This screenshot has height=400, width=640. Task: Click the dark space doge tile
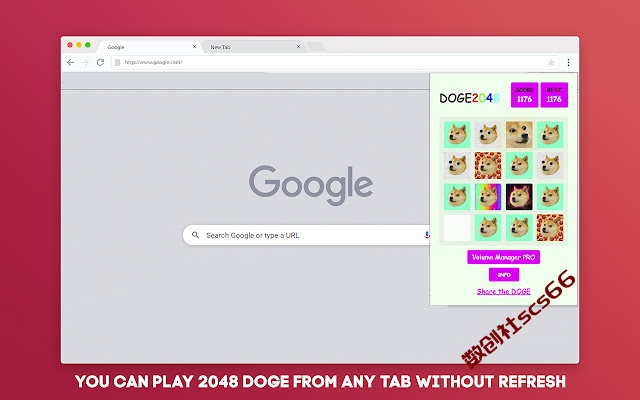[x=519, y=197]
